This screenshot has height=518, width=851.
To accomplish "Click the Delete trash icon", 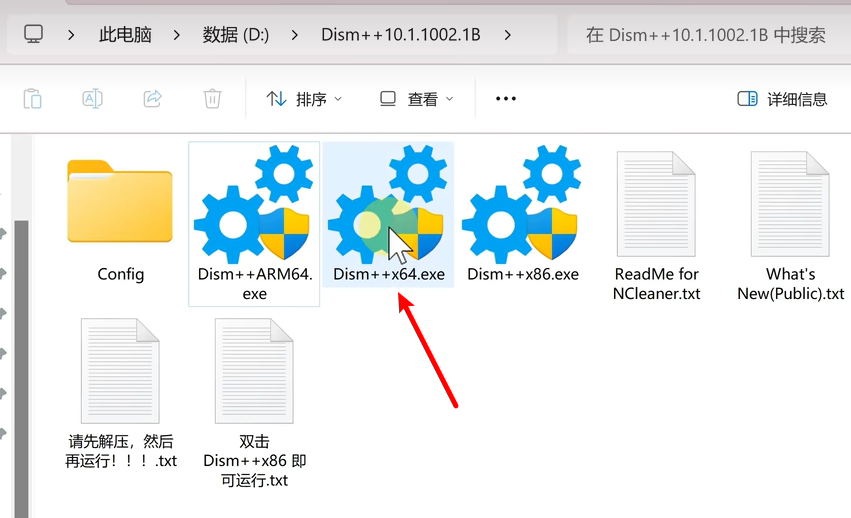I will 212,99.
